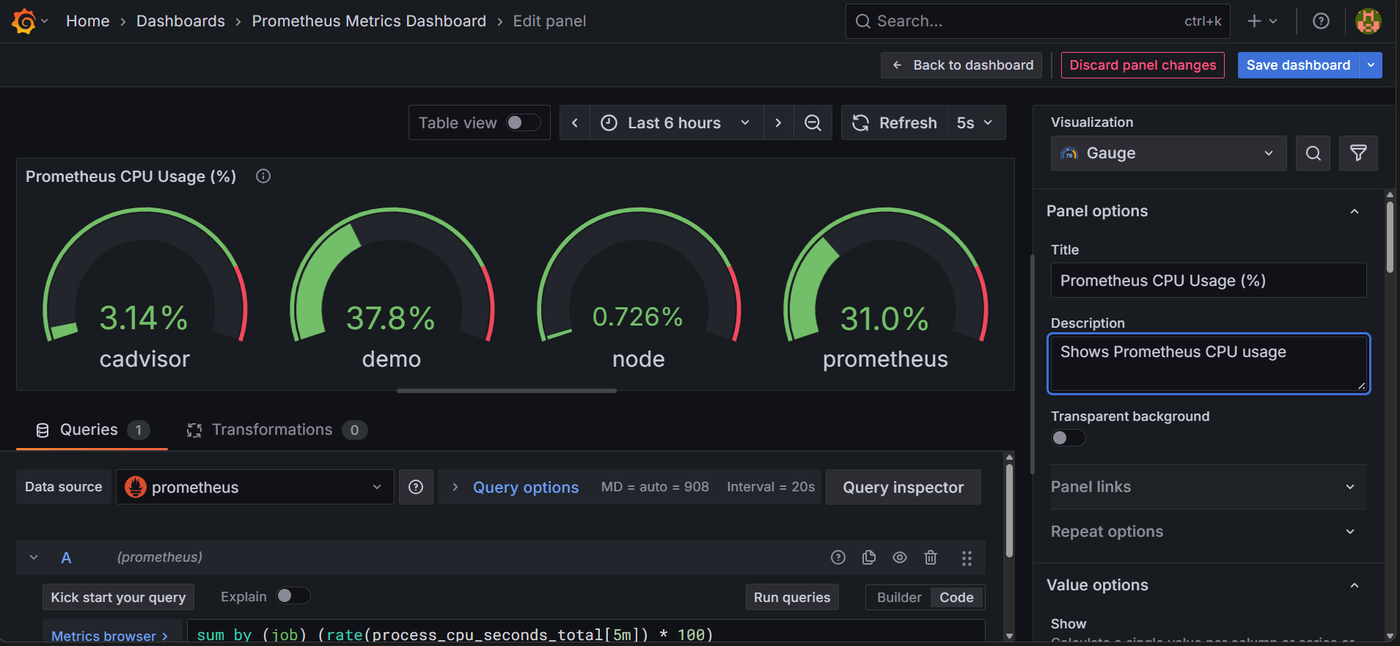Screen dimensions: 1400x646
Task: Collapse the Panel options section
Action: (x=1355, y=211)
